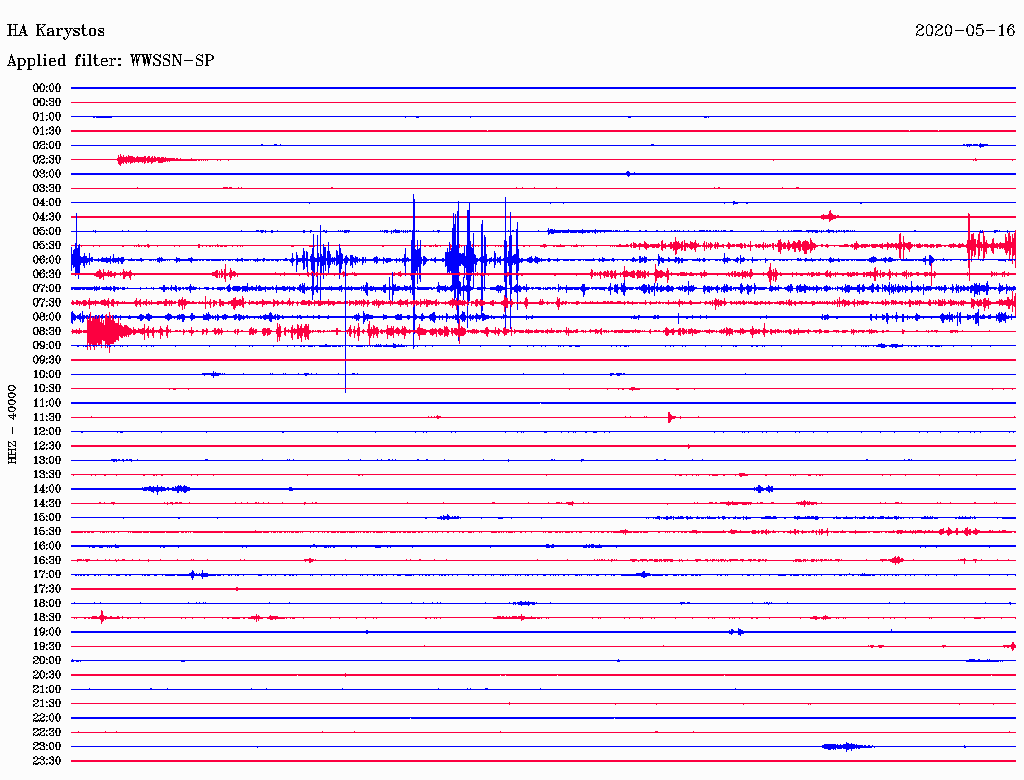The height and width of the screenshot is (780, 1024).
Task: Select the 08:30 time label
Action: (x=47, y=331)
